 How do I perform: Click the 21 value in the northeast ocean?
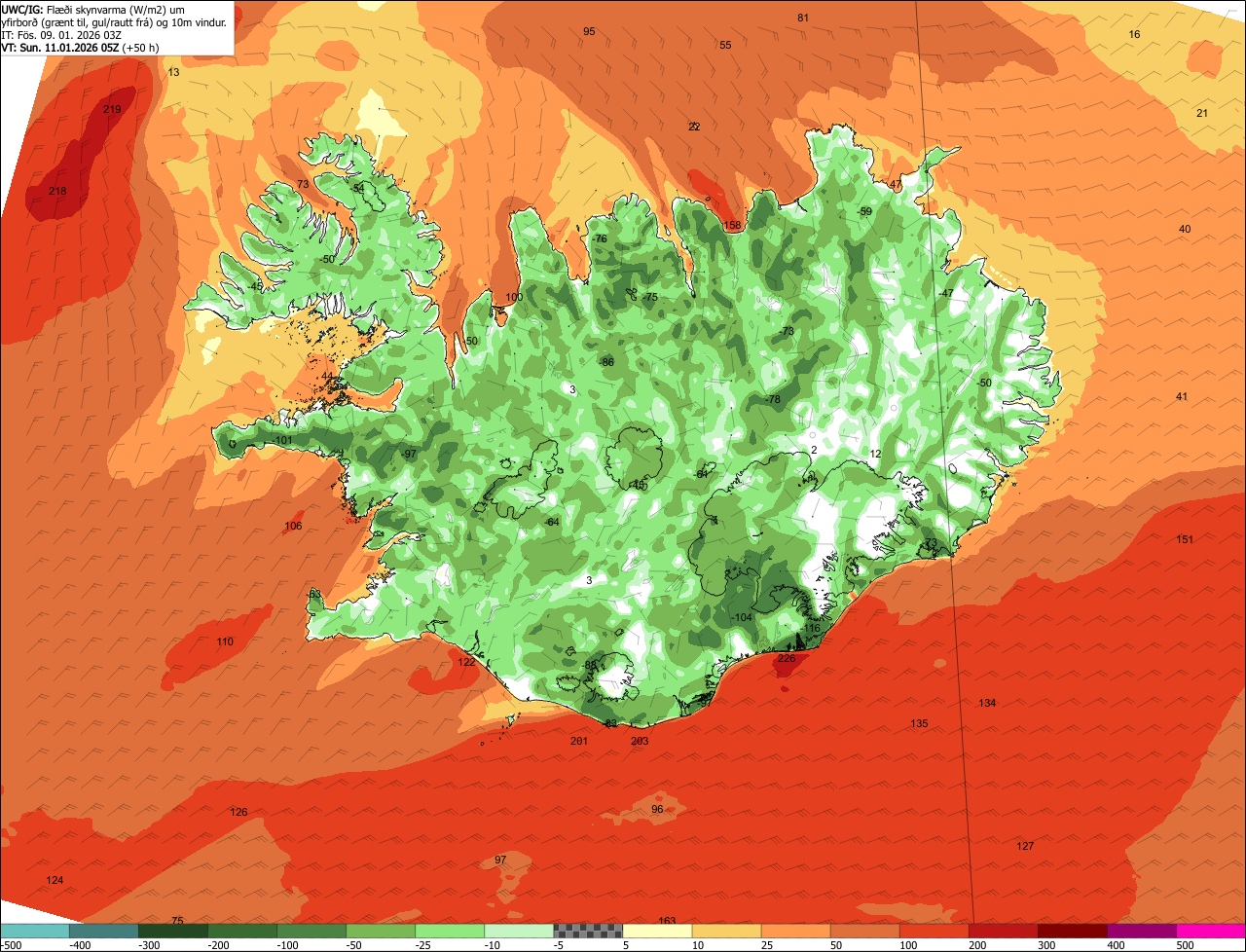click(1202, 113)
